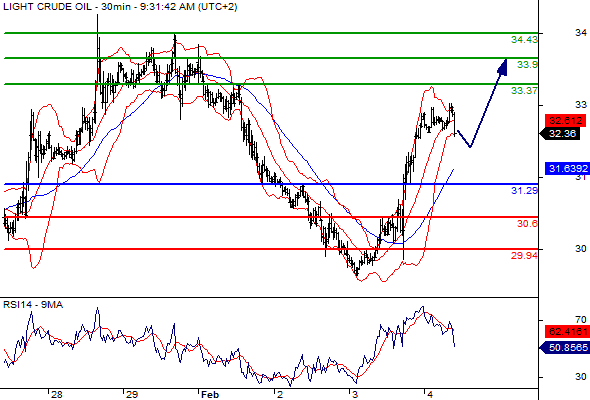
Task: Click the LIGHT CRUDE OIL chart title
Action: click(47, 6)
